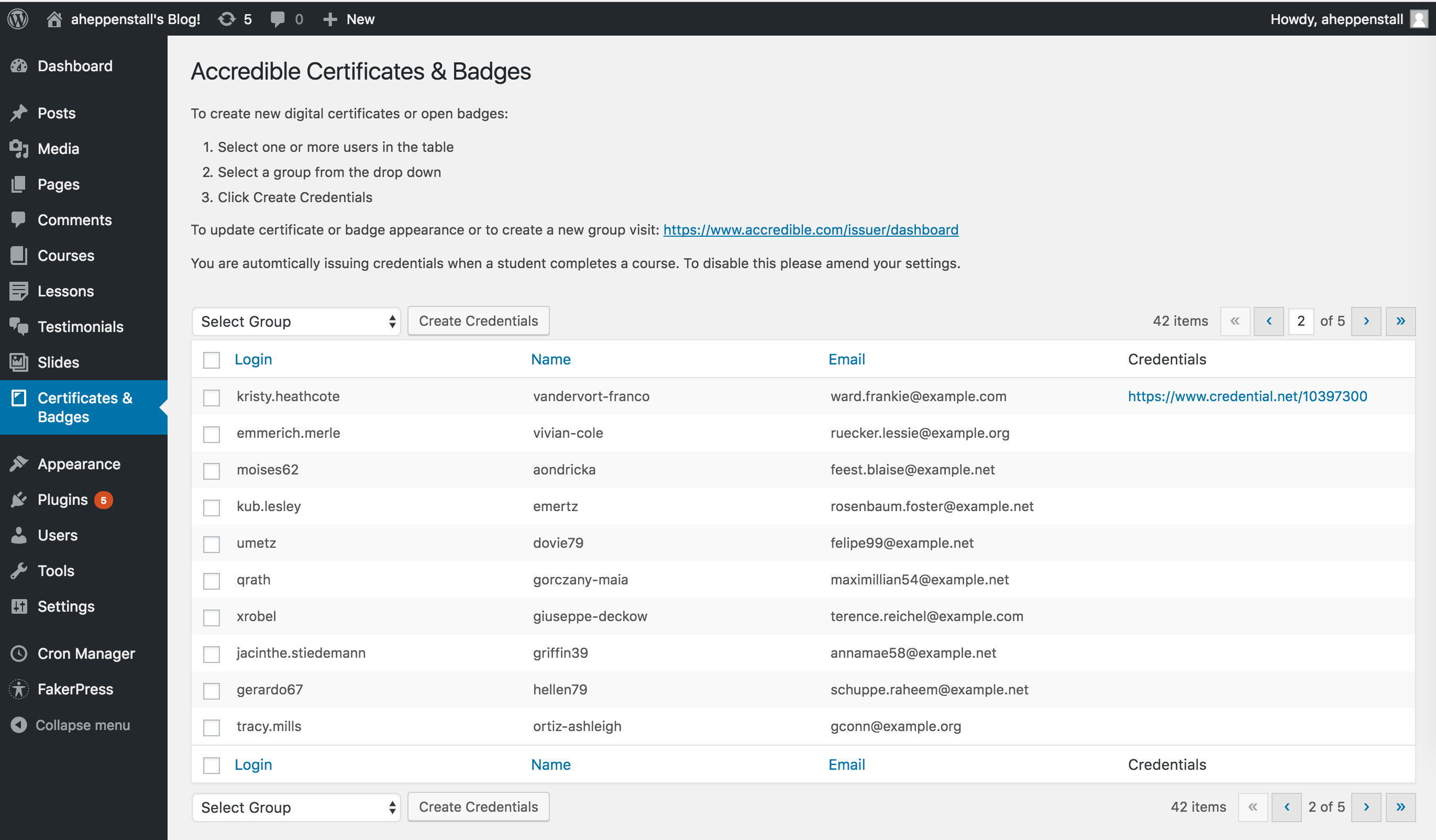Click the Slides sidebar icon
The image size is (1436, 840).
[x=19, y=362]
